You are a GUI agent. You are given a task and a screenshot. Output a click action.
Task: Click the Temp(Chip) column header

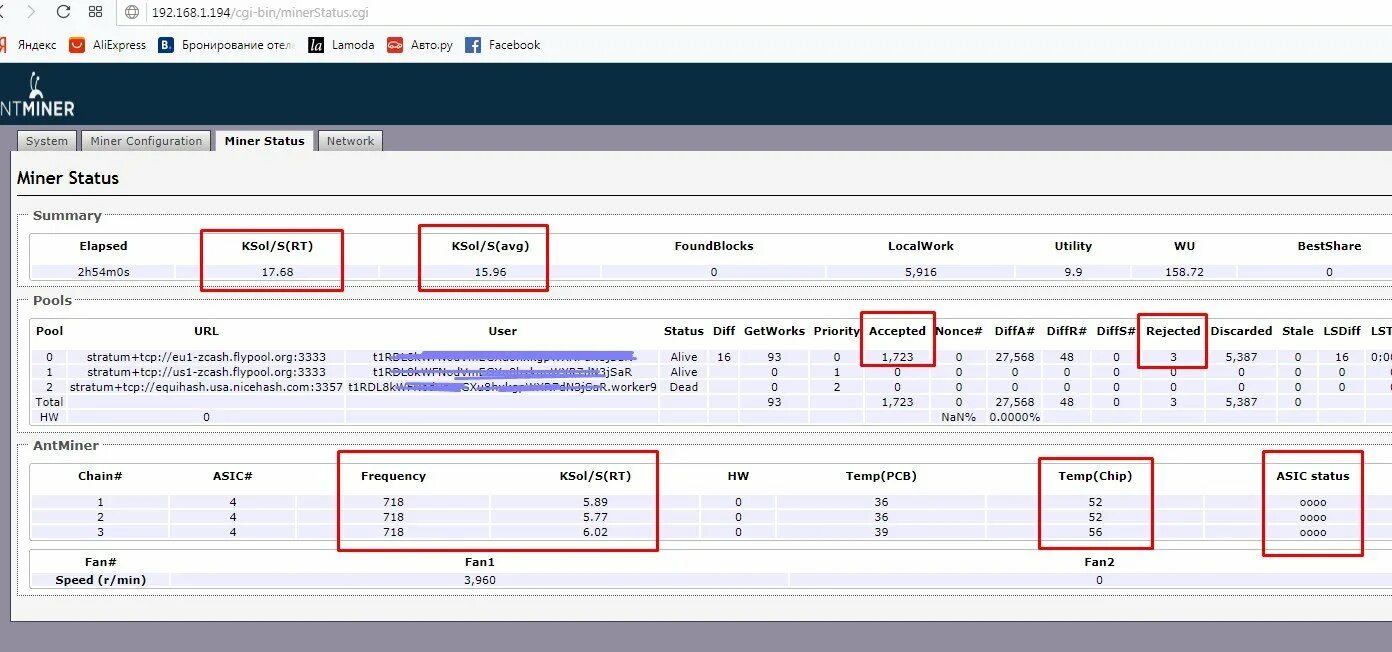point(1095,476)
